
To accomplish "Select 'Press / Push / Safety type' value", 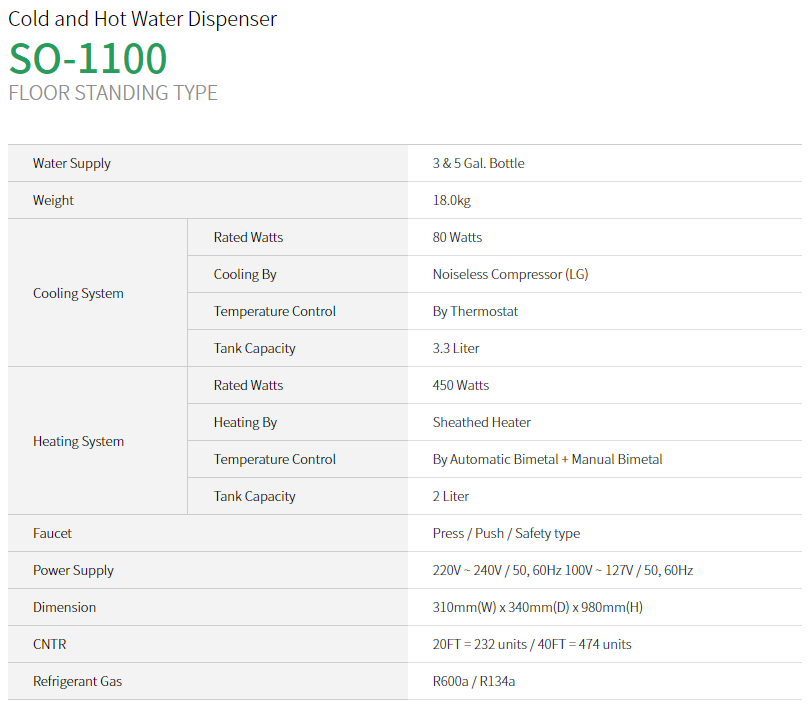I will coord(506,534).
